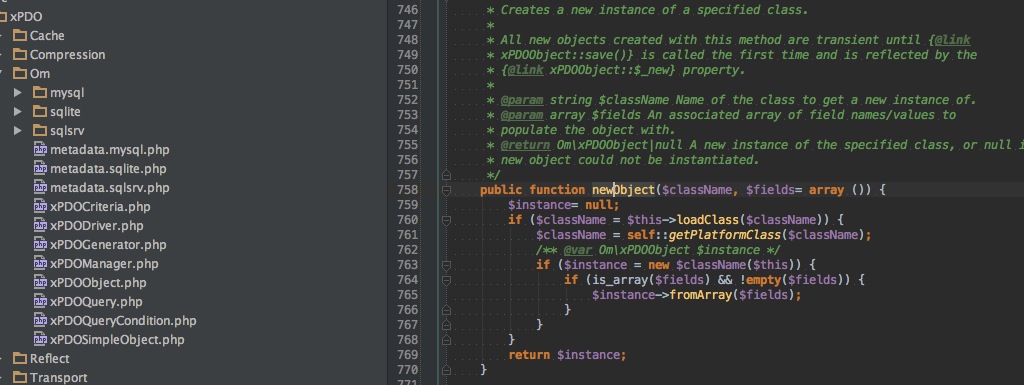Click the @return tag on line 755

[x=526, y=145]
